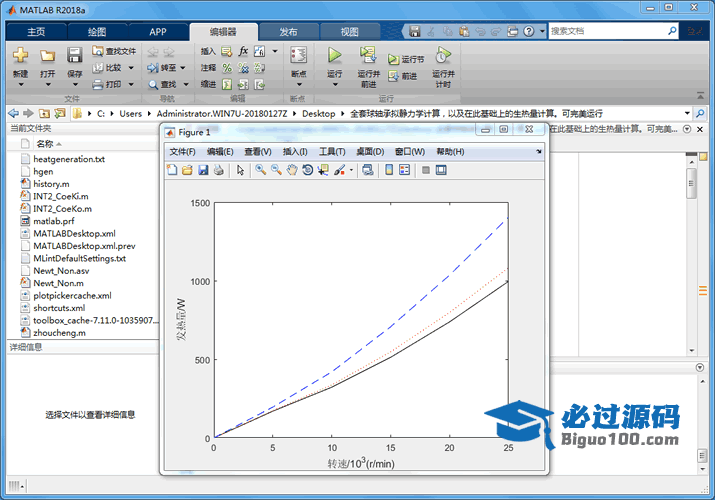Open the Figure 1 File menu (文件)
The width and height of the screenshot is (715, 500).
[x=182, y=152]
